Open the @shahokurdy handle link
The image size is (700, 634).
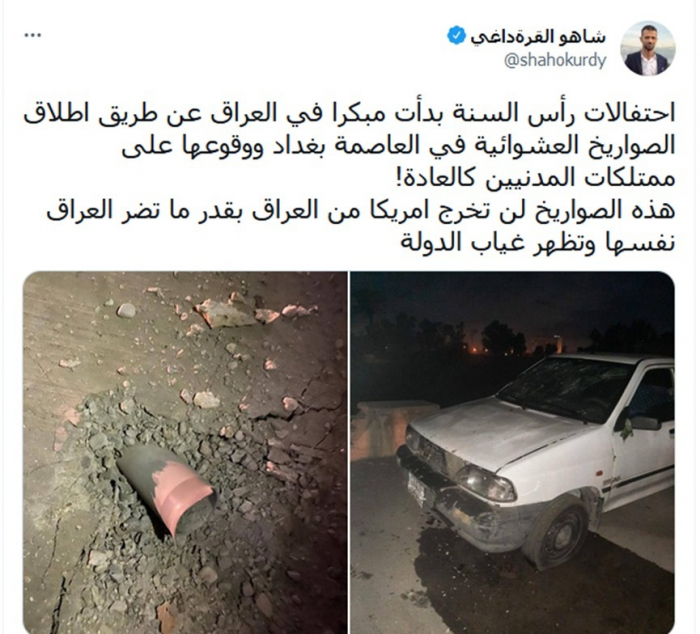[x=555, y=61]
